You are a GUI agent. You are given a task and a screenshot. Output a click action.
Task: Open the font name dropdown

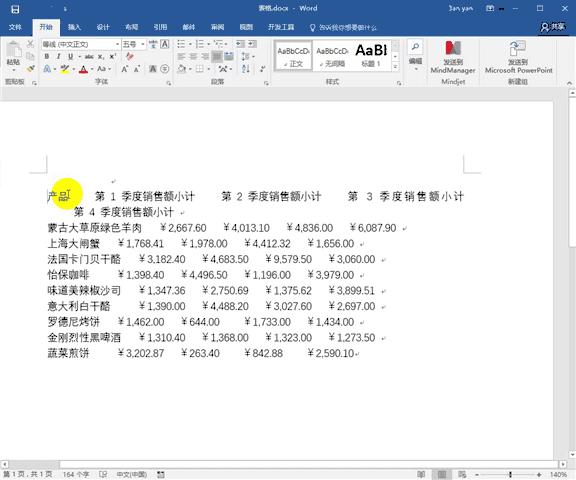(117, 44)
